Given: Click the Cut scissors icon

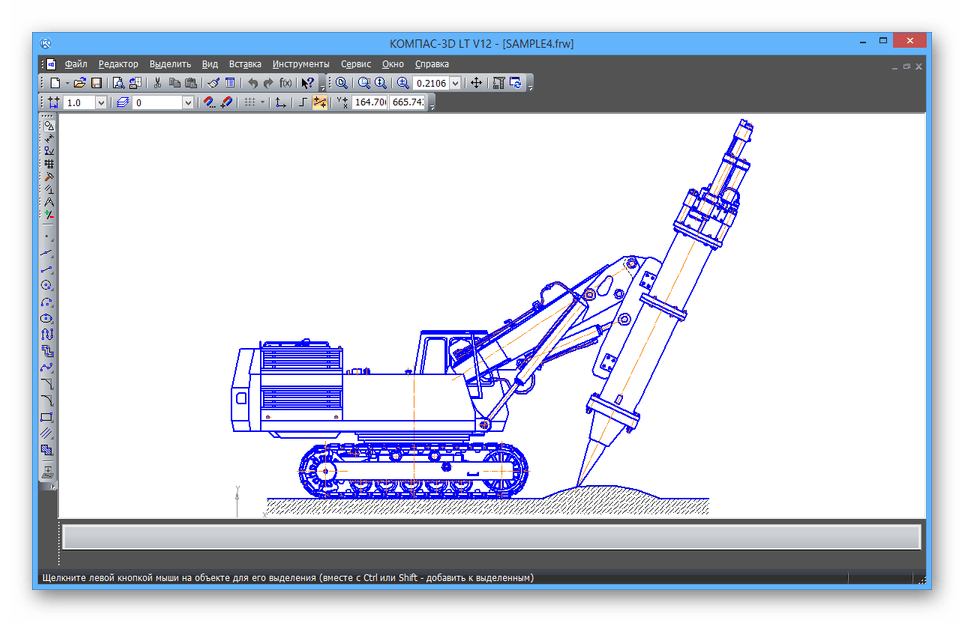Looking at the screenshot, I should (x=158, y=83).
